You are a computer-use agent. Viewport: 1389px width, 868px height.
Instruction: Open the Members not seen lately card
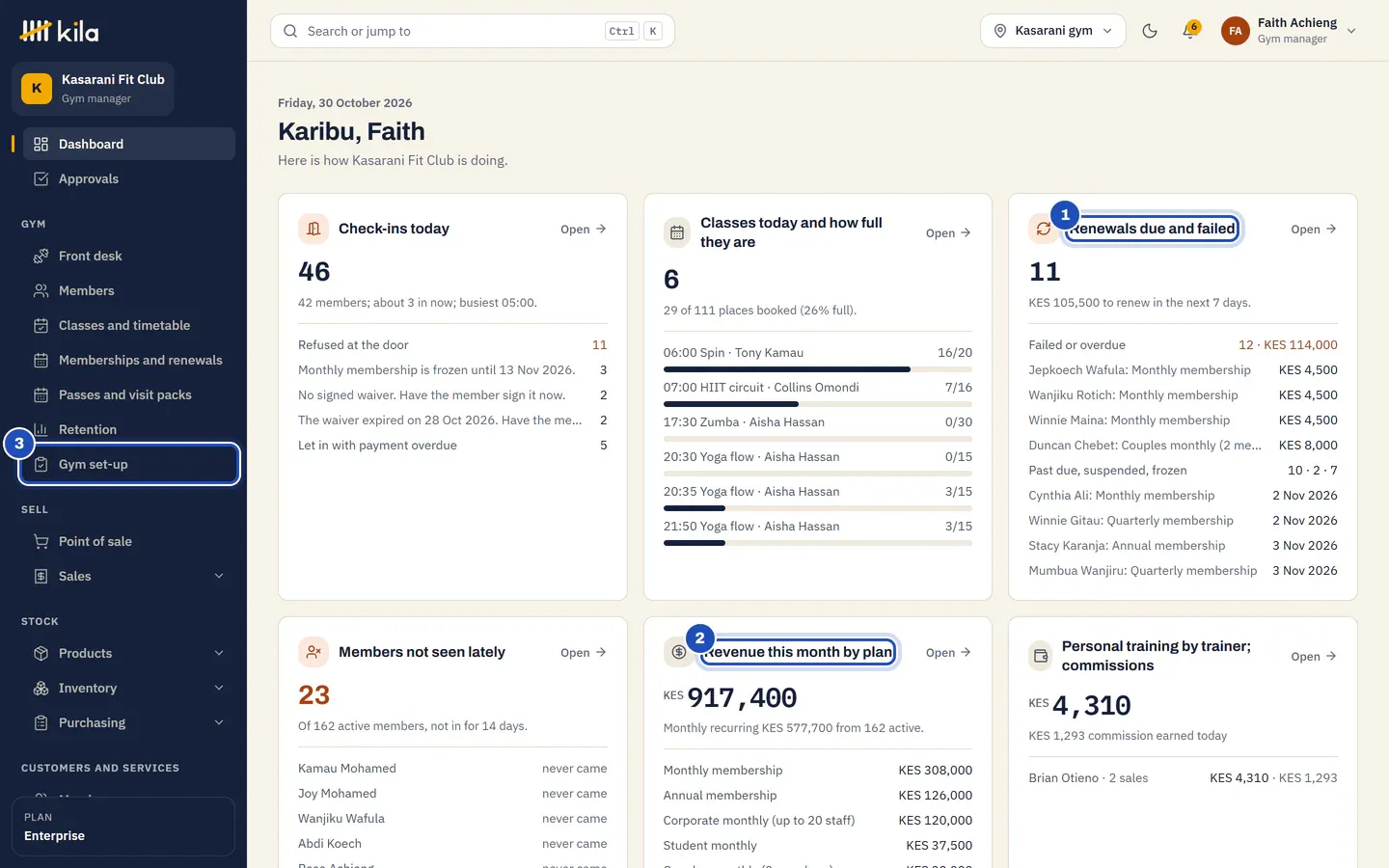[584, 652]
